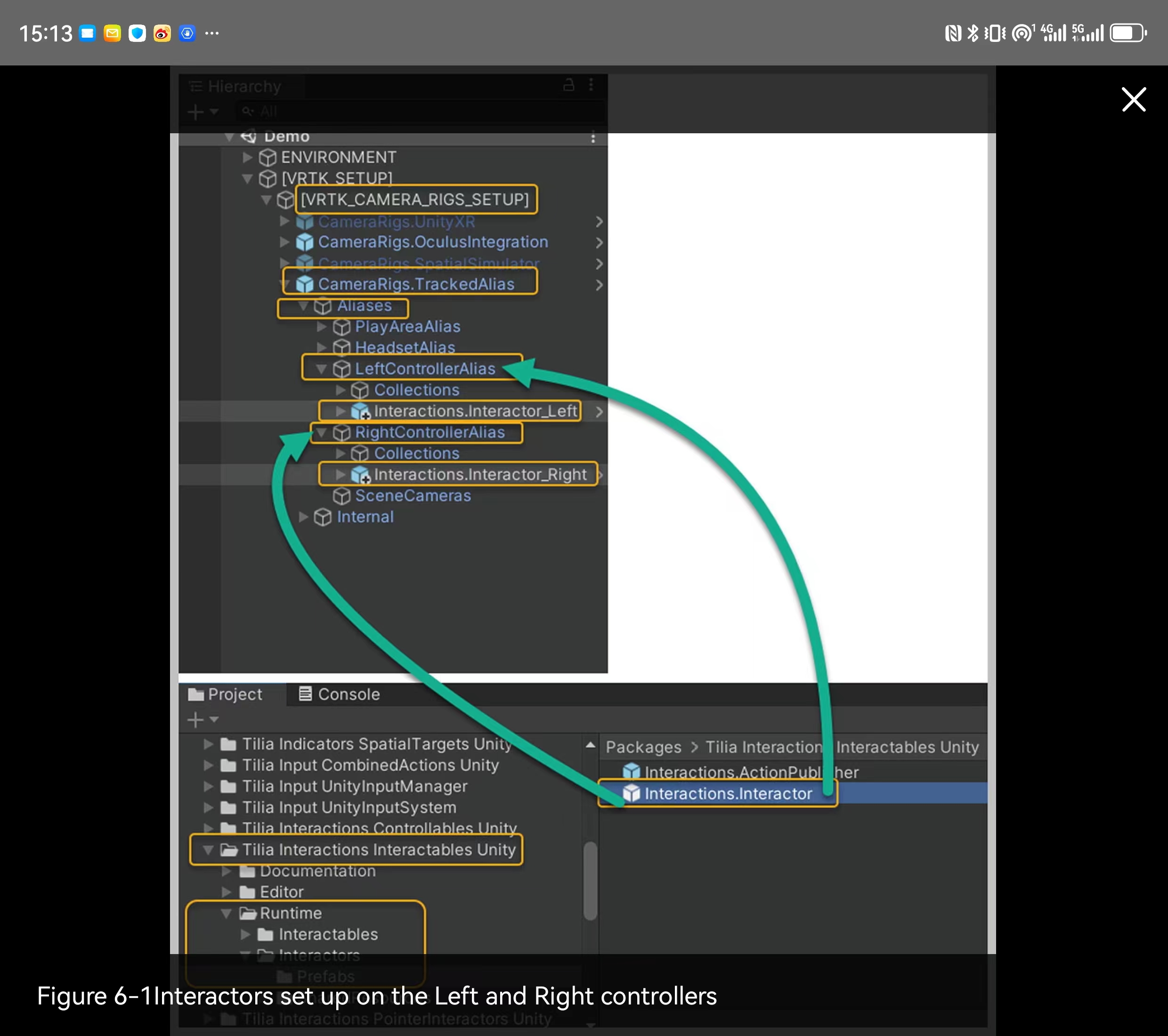Click the CameraRigs.TrackedAlias prefab icon
The width and height of the screenshot is (1168, 1036).
click(305, 284)
